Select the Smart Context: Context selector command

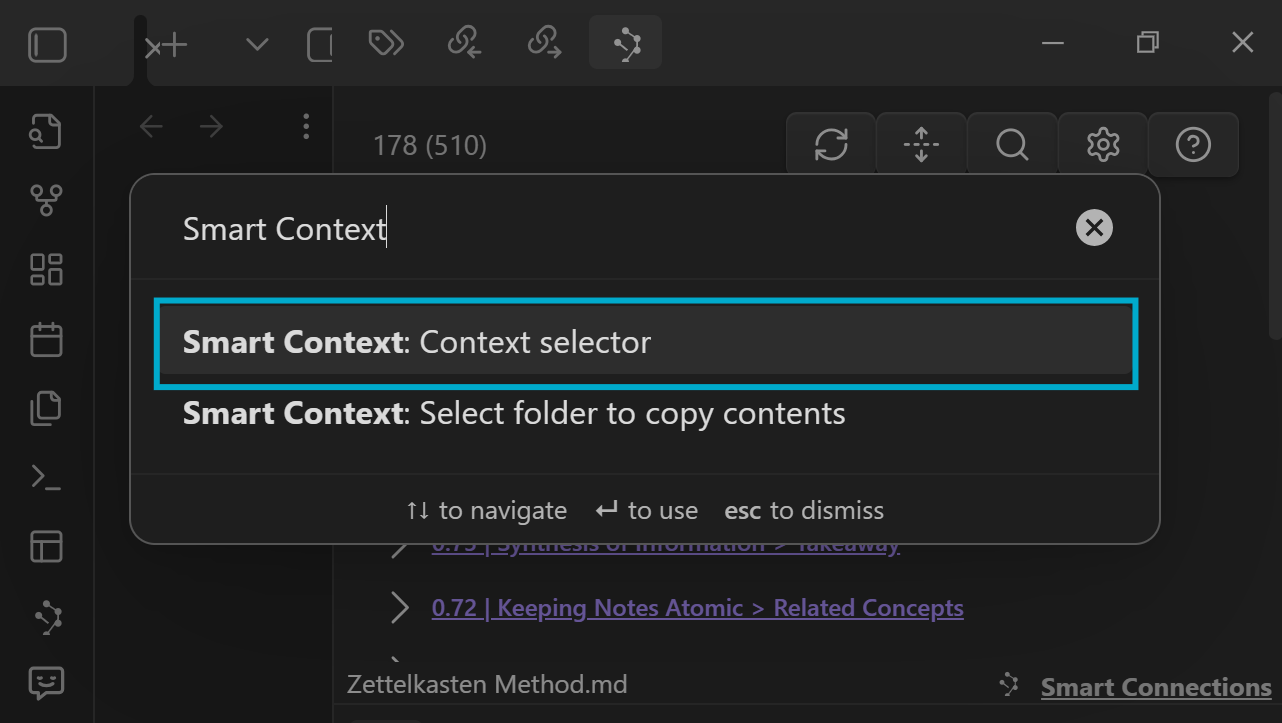click(x=646, y=342)
